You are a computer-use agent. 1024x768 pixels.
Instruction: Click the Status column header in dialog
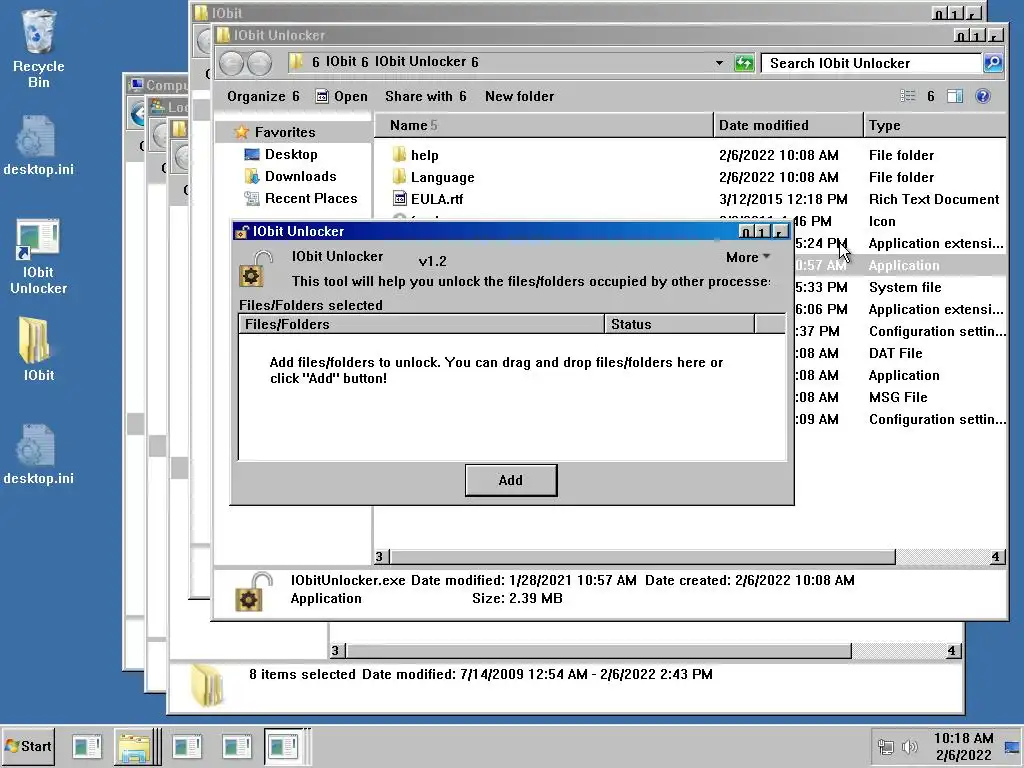pos(680,324)
